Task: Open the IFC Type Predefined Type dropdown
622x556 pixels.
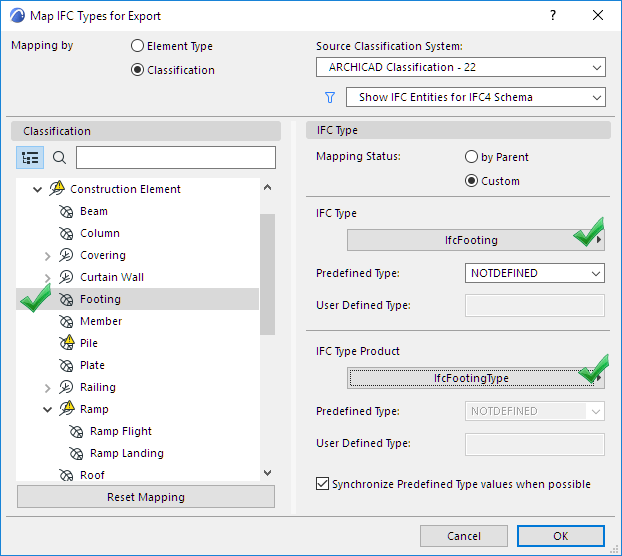Action: pos(535,273)
